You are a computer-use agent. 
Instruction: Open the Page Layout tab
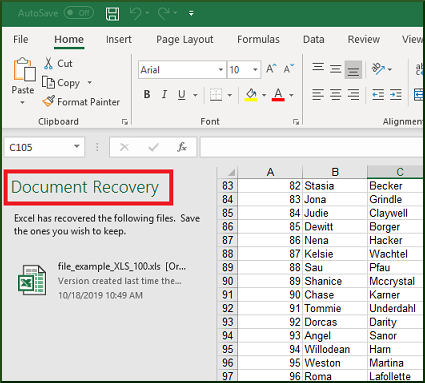coord(185,39)
